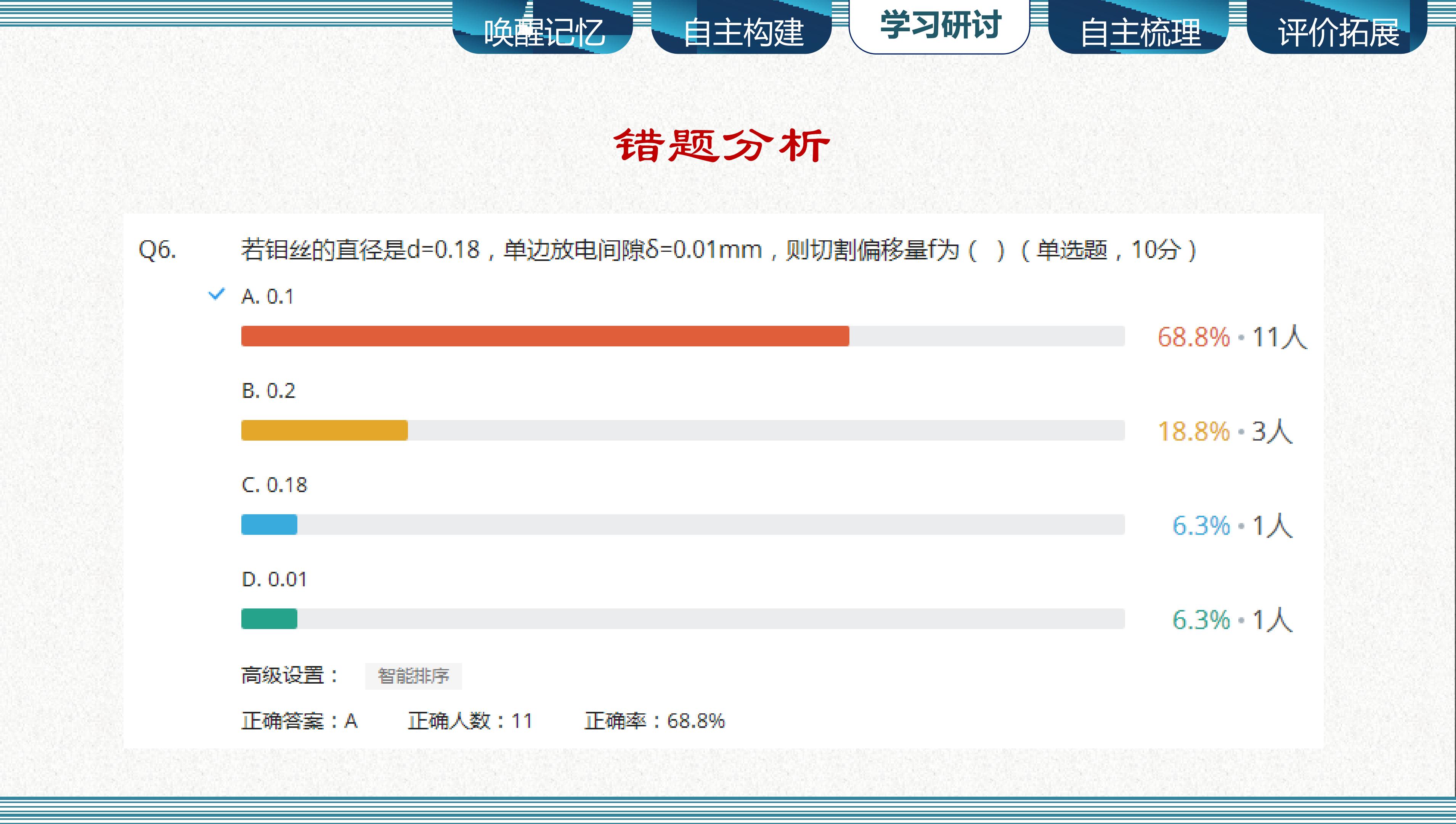Image resolution: width=1456 pixels, height=824 pixels.
Task: Select option B. 0.2
Action: (268, 391)
